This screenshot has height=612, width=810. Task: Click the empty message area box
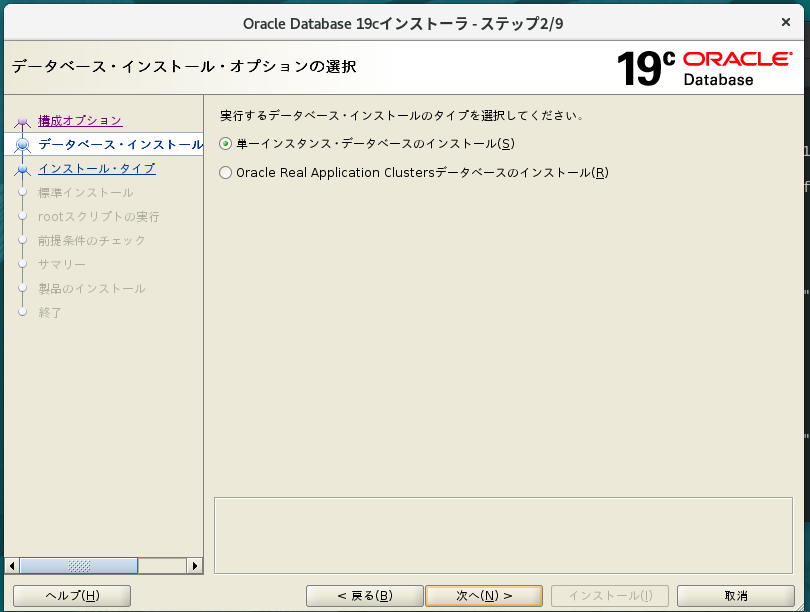(x=503, y=536)
